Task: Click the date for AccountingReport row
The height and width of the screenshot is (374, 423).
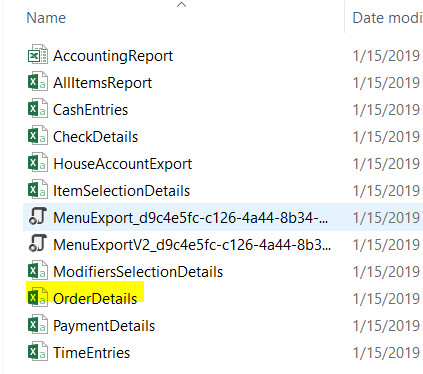Action: (x=386, y=56)
